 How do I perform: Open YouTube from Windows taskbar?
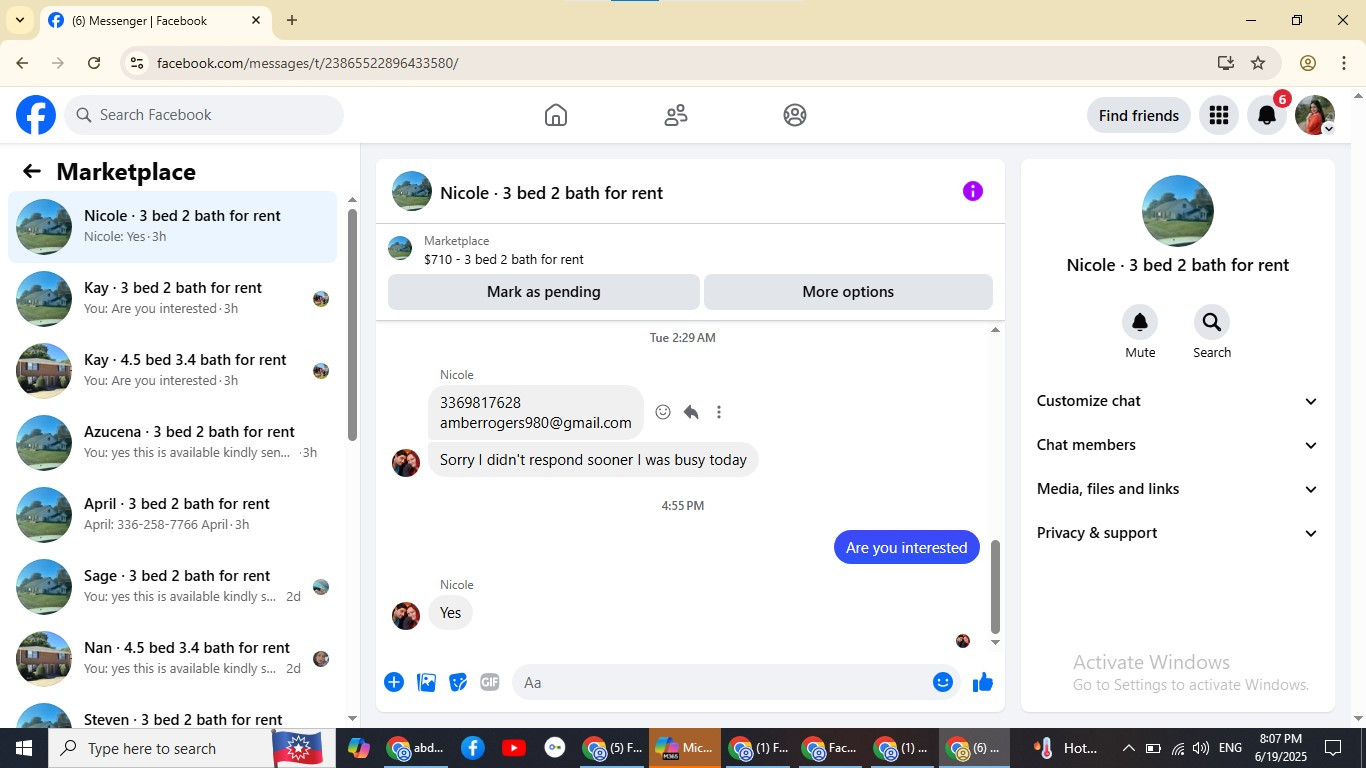tap(514, 748)
